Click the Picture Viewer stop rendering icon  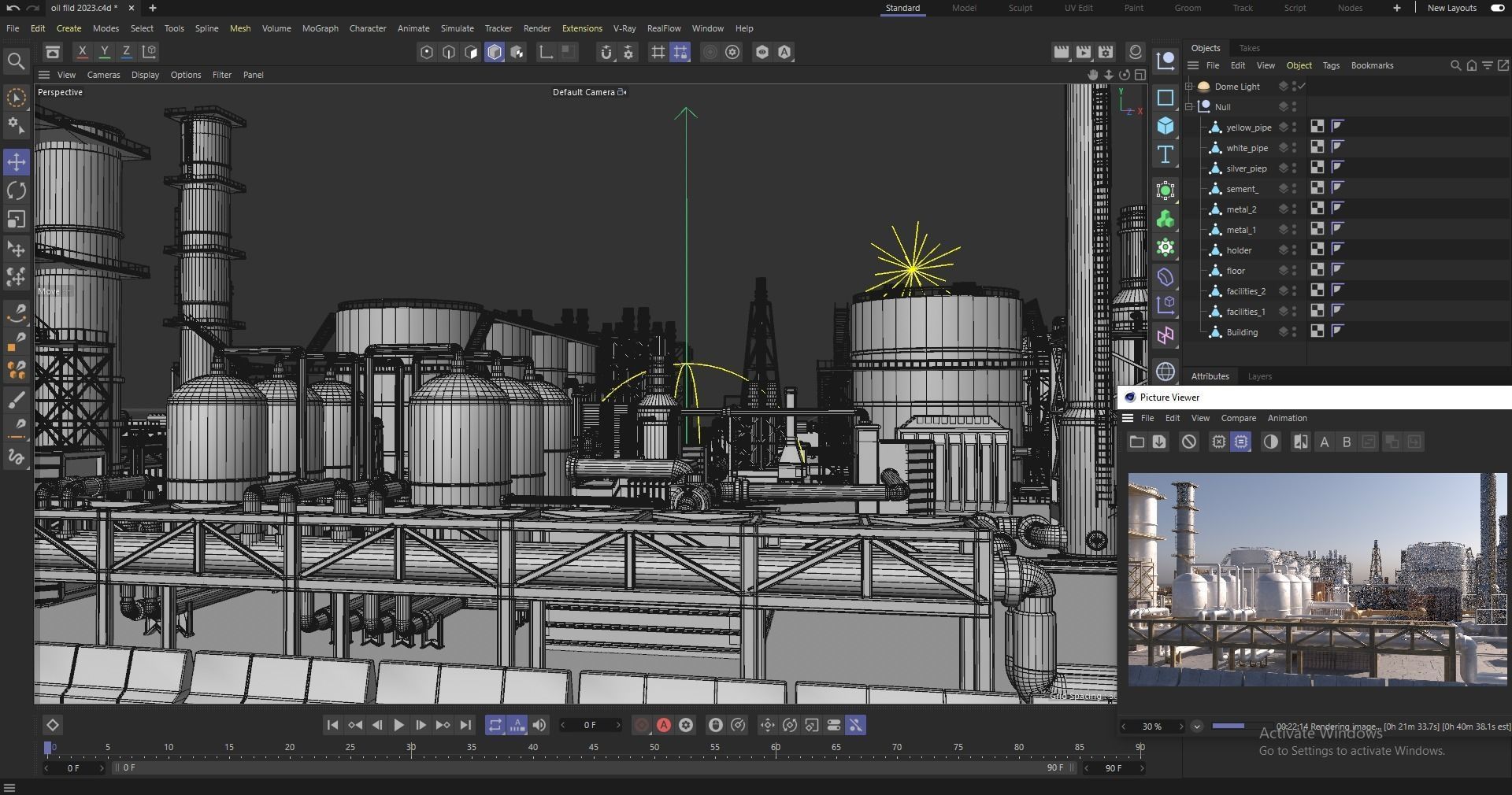coord(1189,442)
